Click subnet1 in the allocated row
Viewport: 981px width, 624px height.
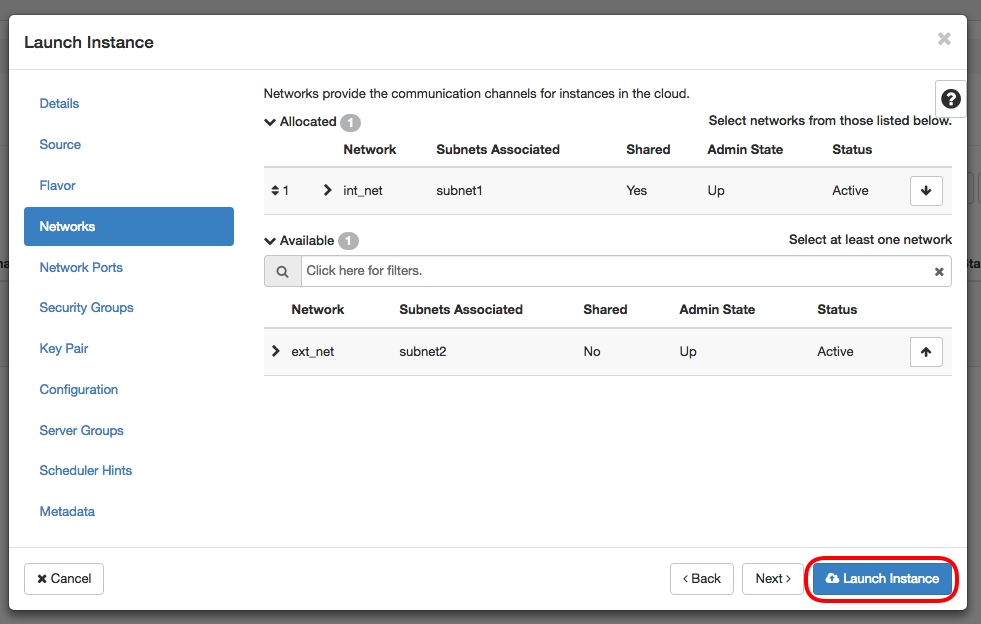tap(459, 191)
